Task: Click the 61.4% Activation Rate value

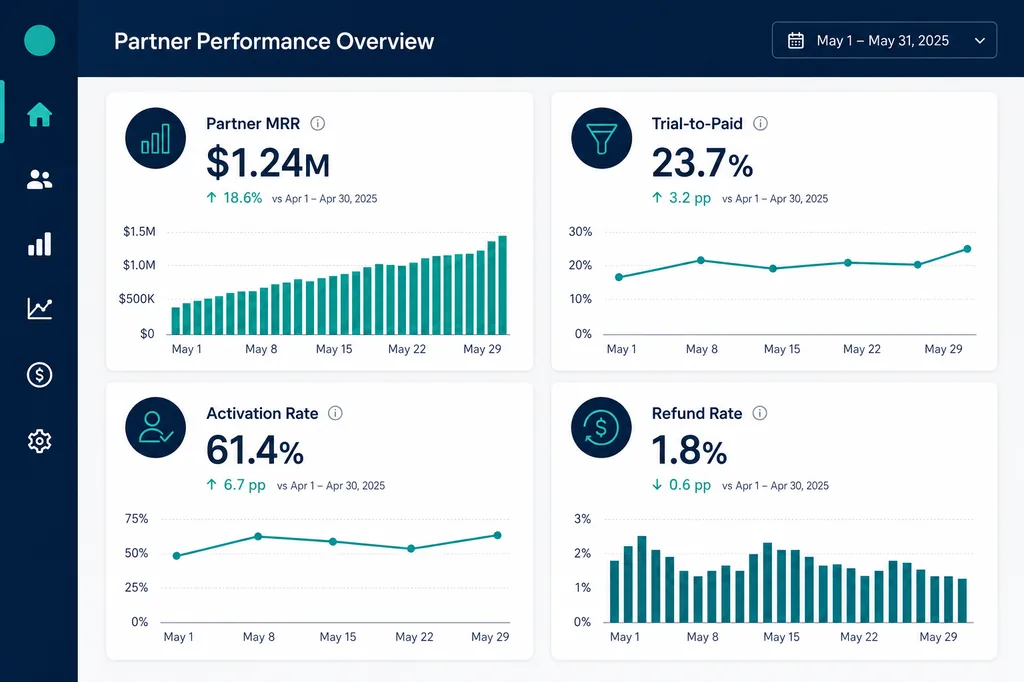Action: pyautogui.click(x=255, y=451)
